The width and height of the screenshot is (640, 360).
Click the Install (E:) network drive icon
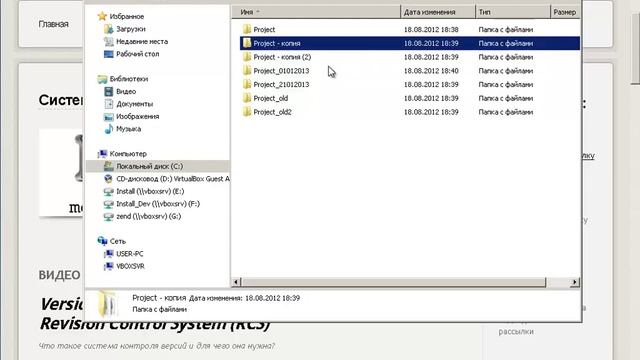pyautogui.click(x=109, y=191)
